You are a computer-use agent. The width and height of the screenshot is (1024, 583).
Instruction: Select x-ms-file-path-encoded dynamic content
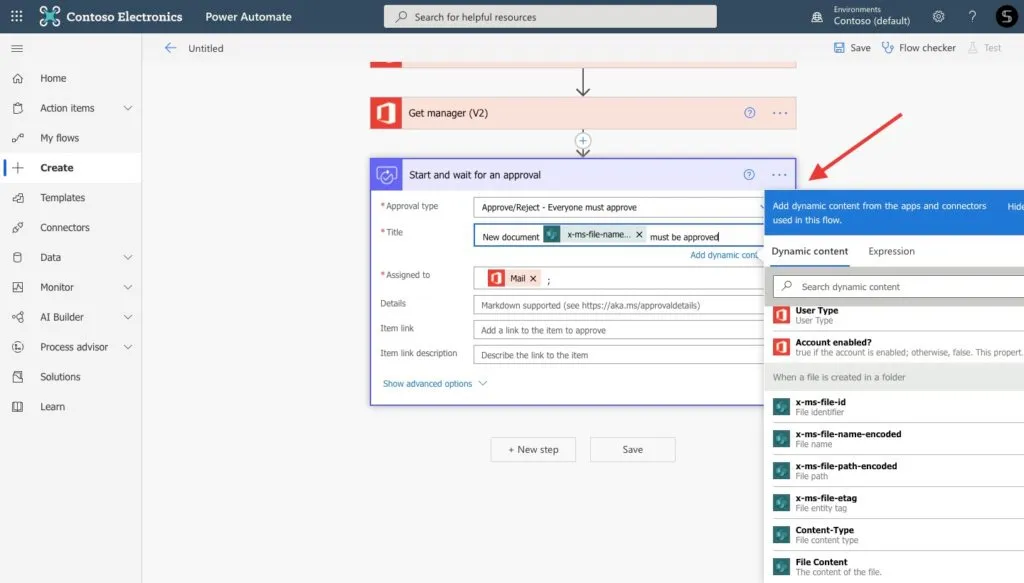(898, 471)
